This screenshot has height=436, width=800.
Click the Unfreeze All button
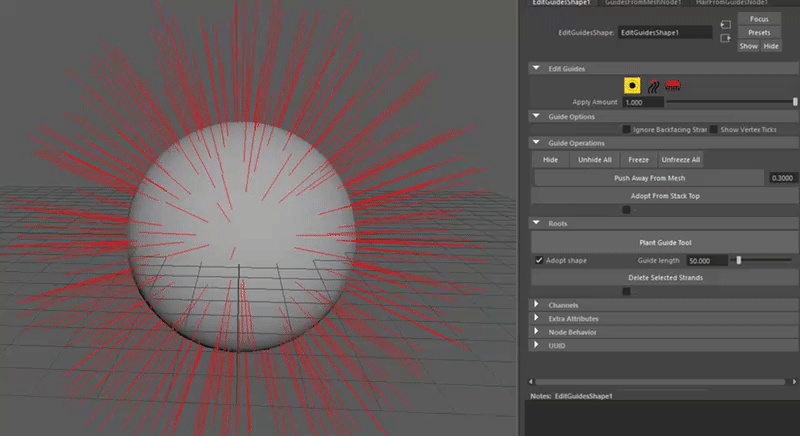click(x=681, y=160)
